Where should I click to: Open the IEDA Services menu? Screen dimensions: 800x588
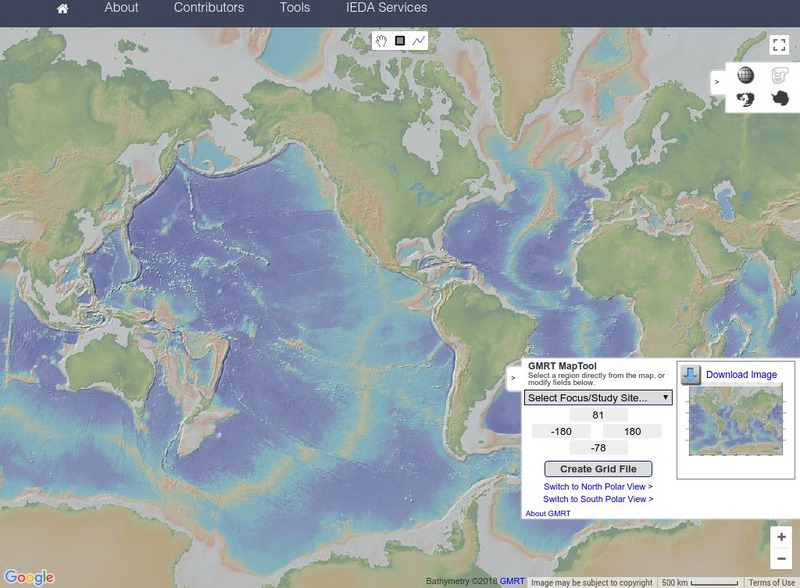386,8
